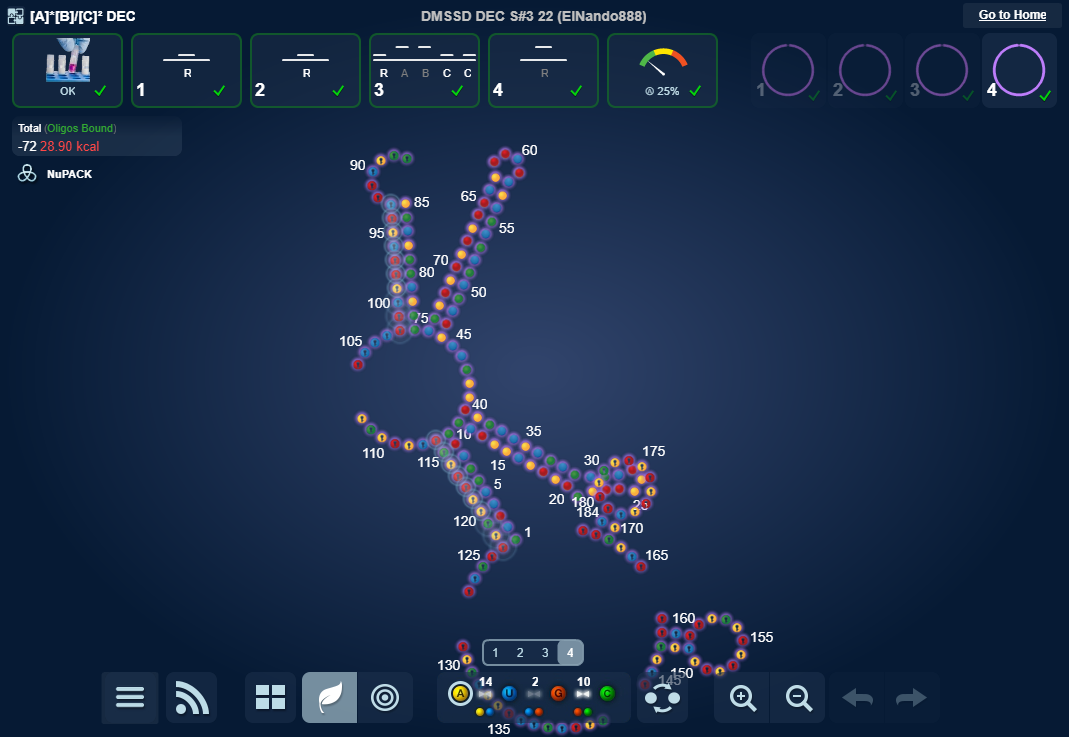Open the main hamburger menu
1069x737 pixels.
[x=130, y=697]
